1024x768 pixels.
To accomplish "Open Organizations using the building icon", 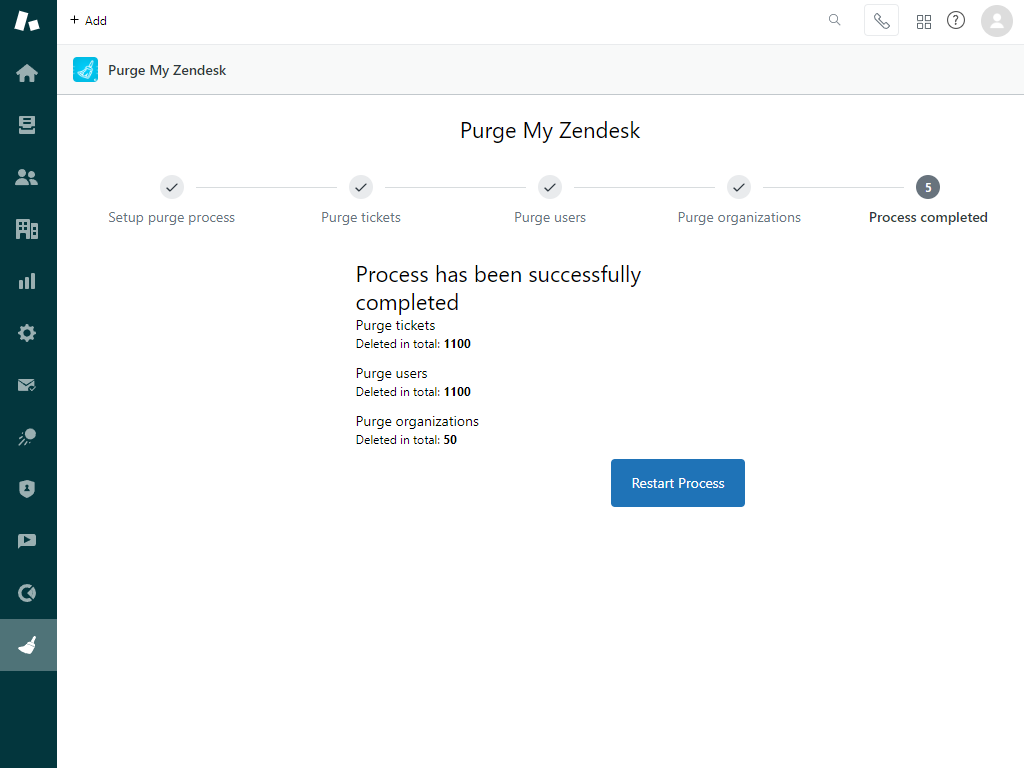I will [x=27, y=229].
